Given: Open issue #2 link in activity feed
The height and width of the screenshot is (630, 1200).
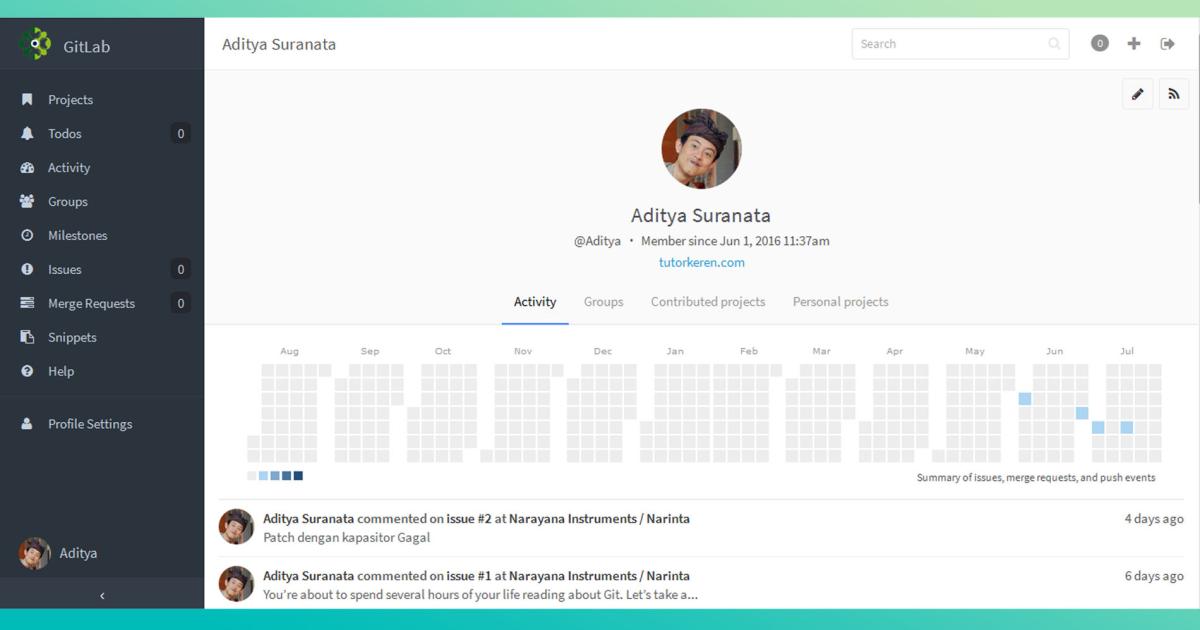Looking at the screenshot, I should pyautogui.click(x=469, y=519).
